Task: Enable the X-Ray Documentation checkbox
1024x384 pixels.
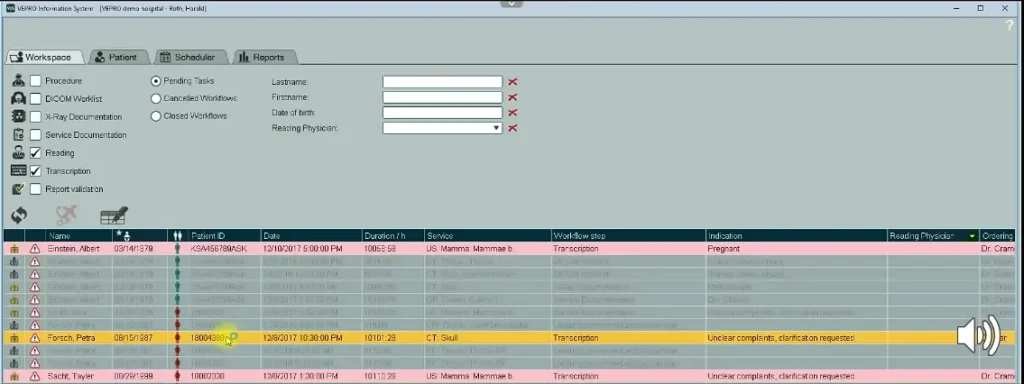Action: (x=35, y=117)
